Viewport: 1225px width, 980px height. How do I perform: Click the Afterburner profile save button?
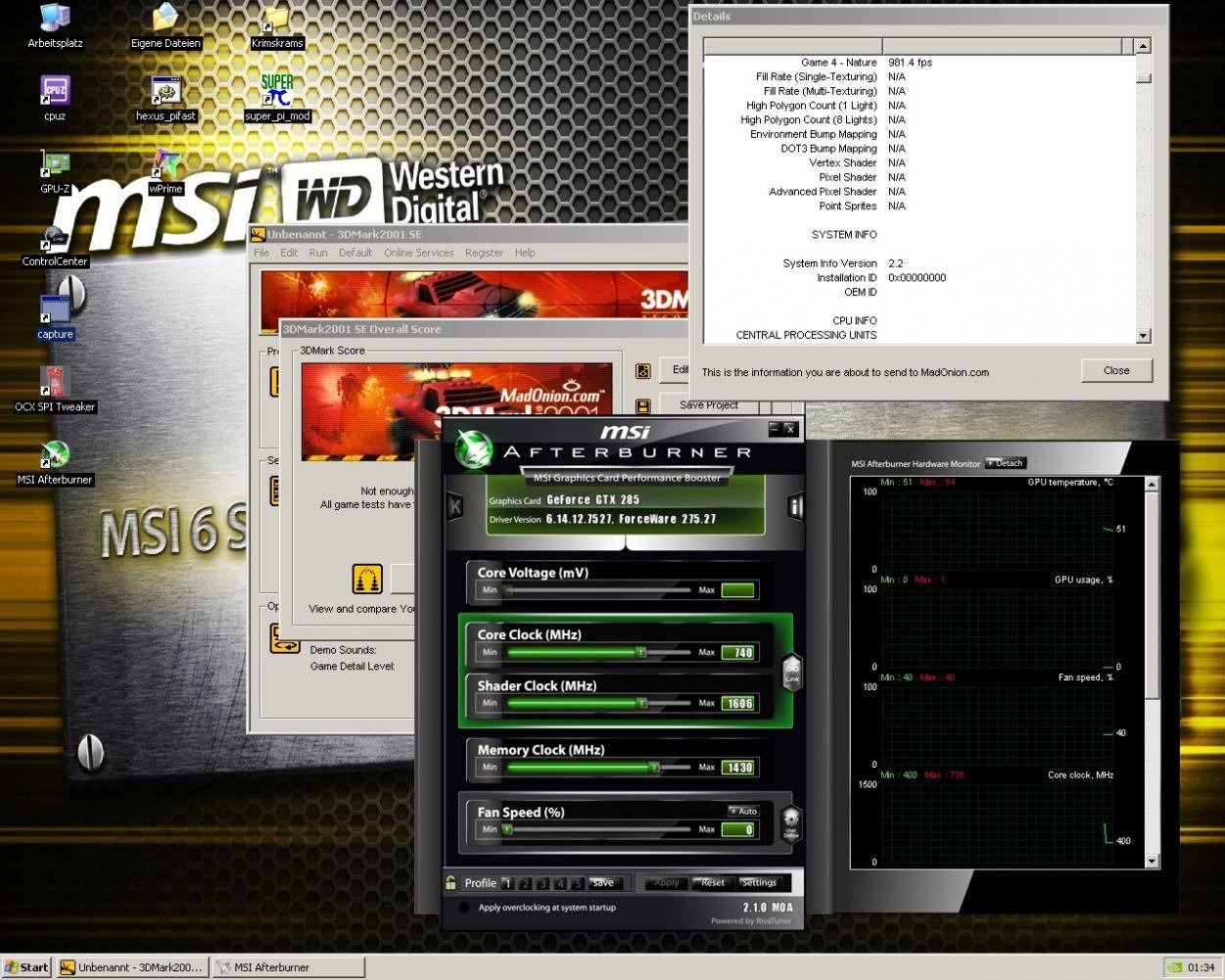click(x=603, y=883)
